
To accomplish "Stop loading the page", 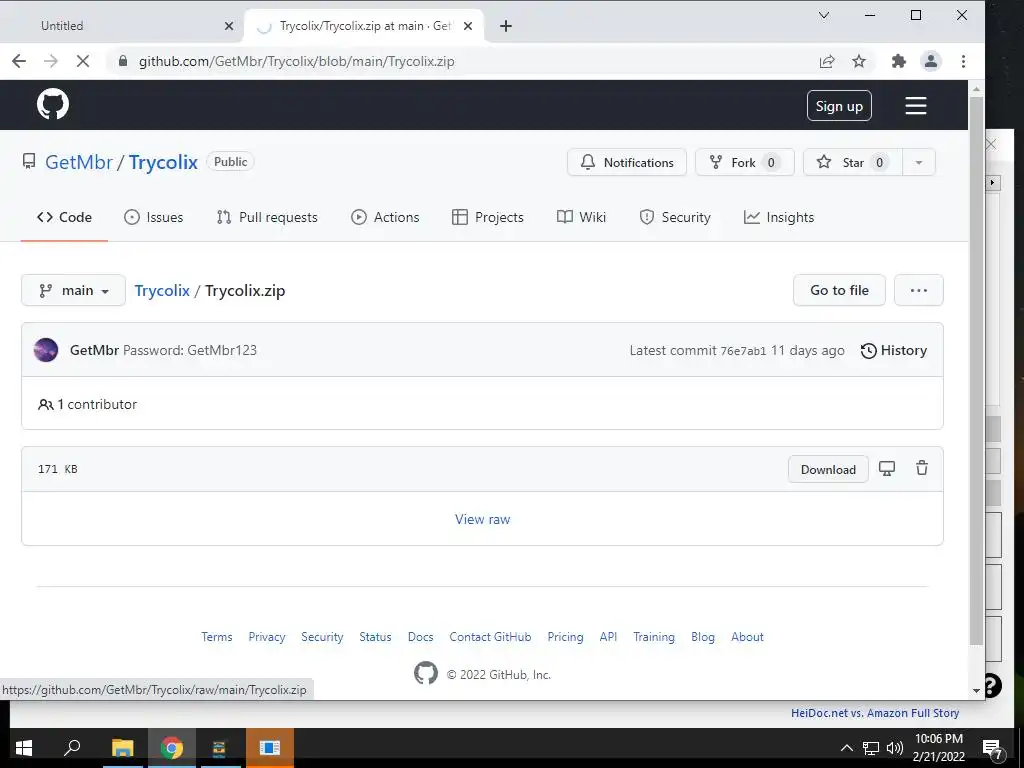I will [x=83, y=61].
